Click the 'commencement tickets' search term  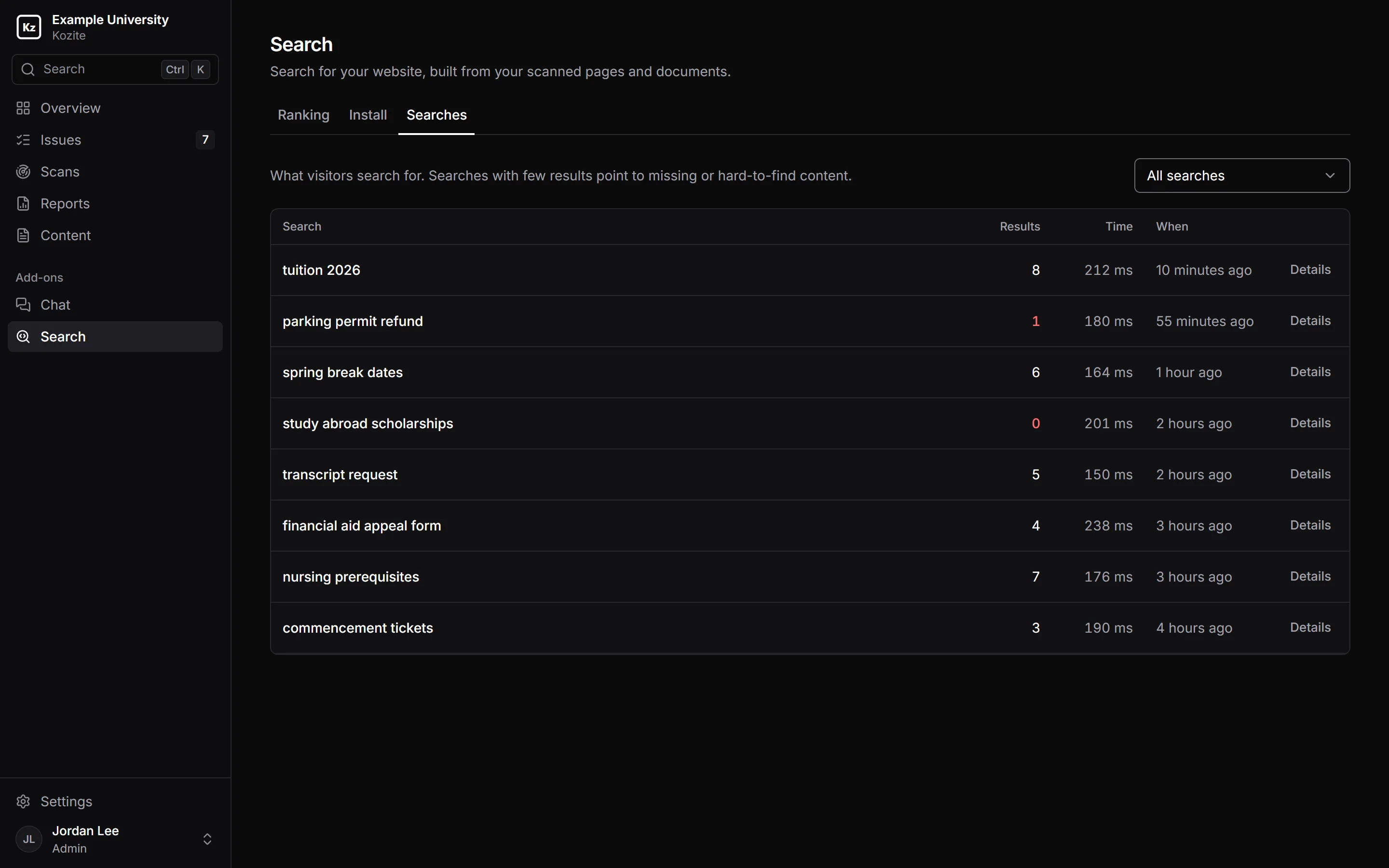357,627
